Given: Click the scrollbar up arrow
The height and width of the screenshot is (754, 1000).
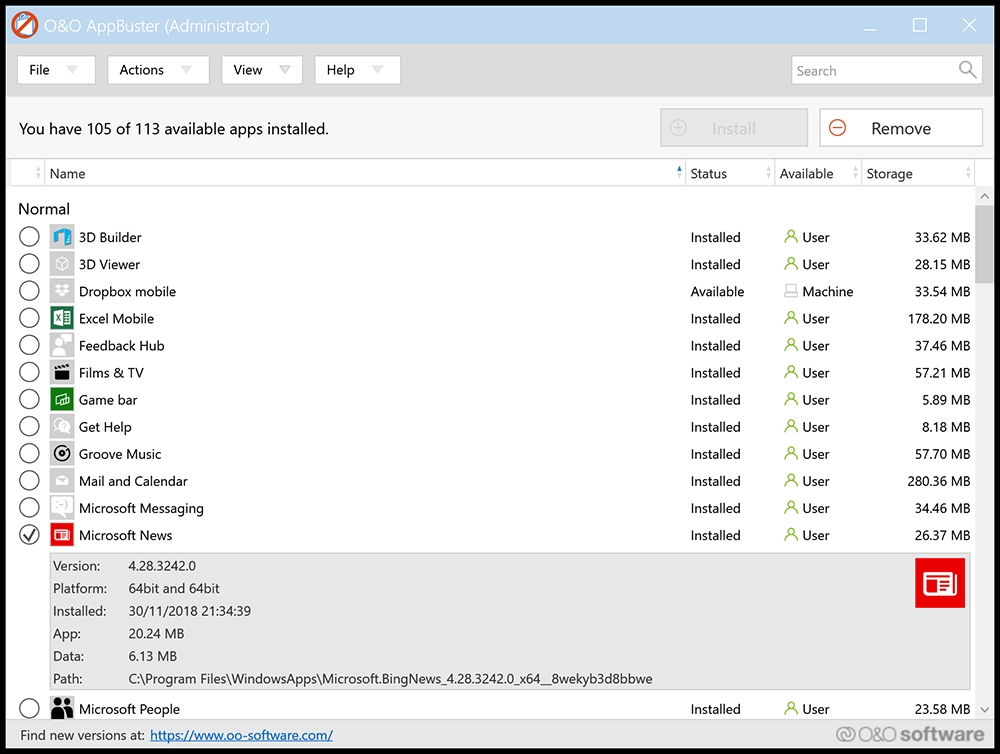Looking at the screenshot, I should (984, 196).
